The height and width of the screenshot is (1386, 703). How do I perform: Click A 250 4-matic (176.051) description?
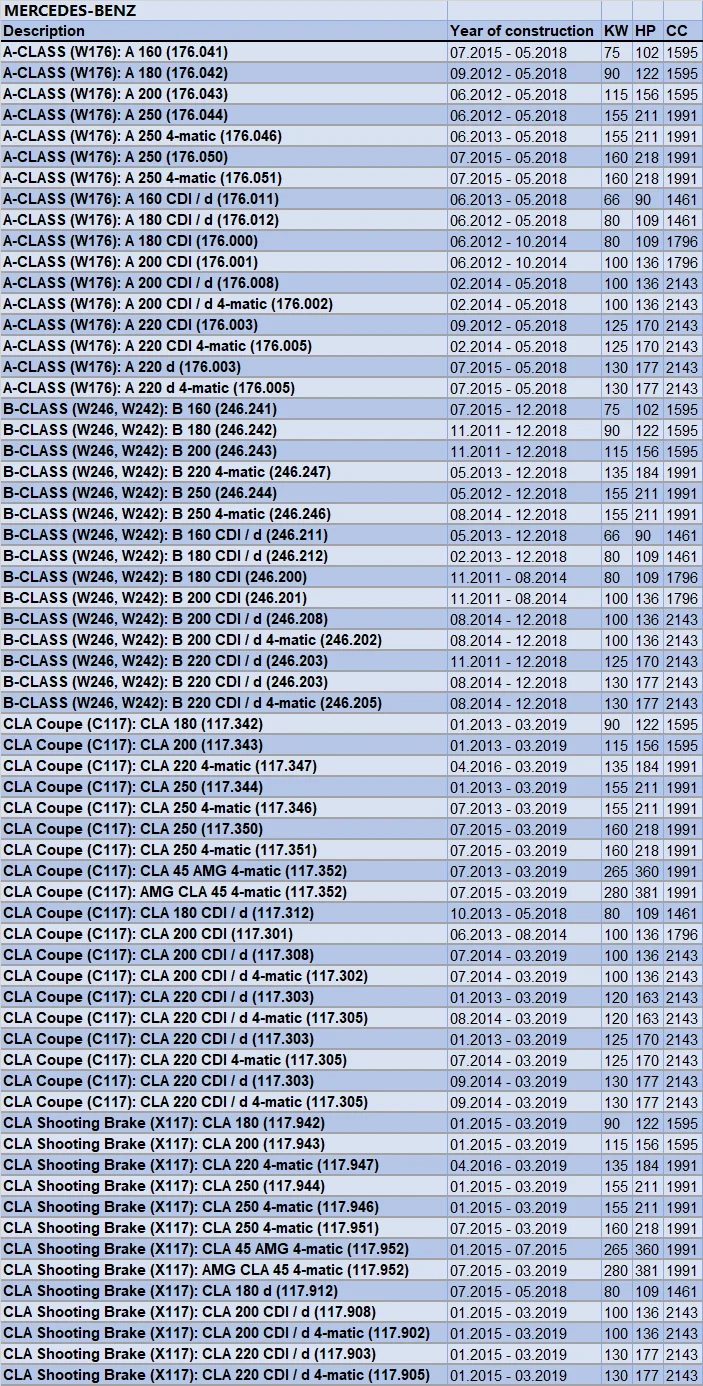coord(223,178)
